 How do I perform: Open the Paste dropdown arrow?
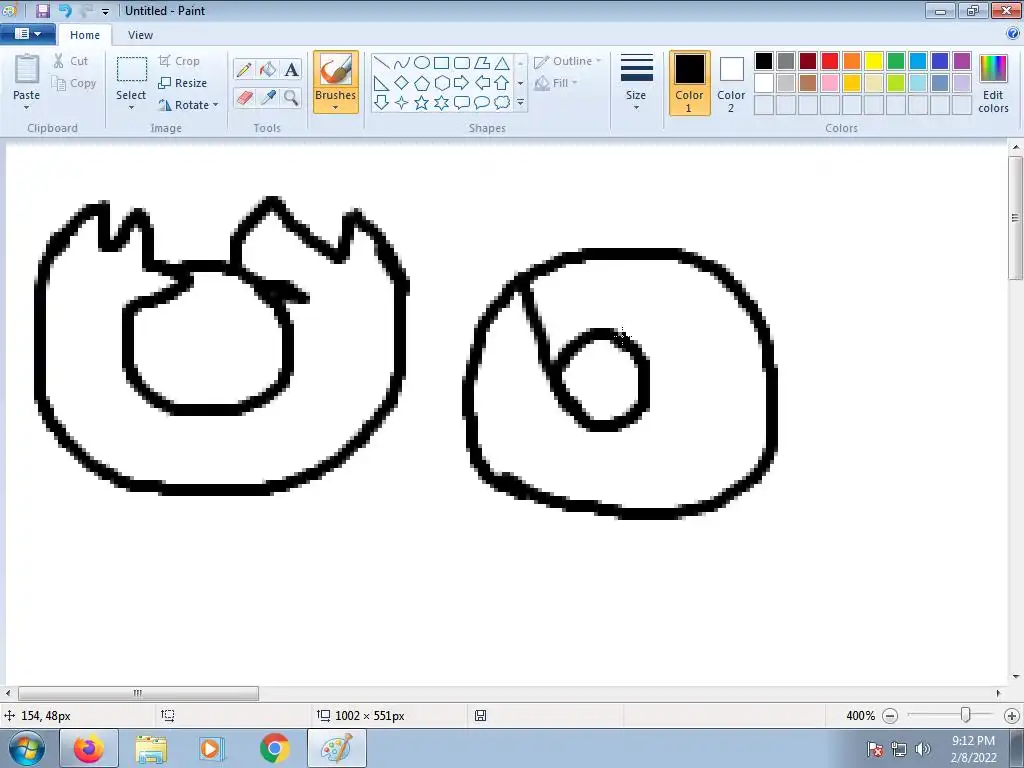[x=27, y=108]
